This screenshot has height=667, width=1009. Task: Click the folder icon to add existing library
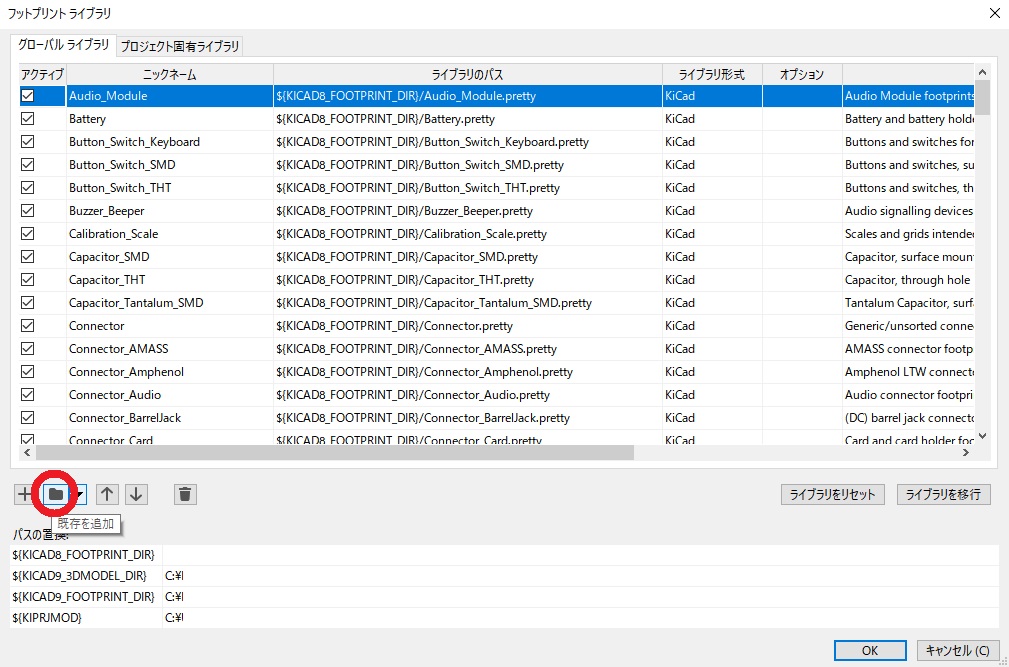pos(56,494)
